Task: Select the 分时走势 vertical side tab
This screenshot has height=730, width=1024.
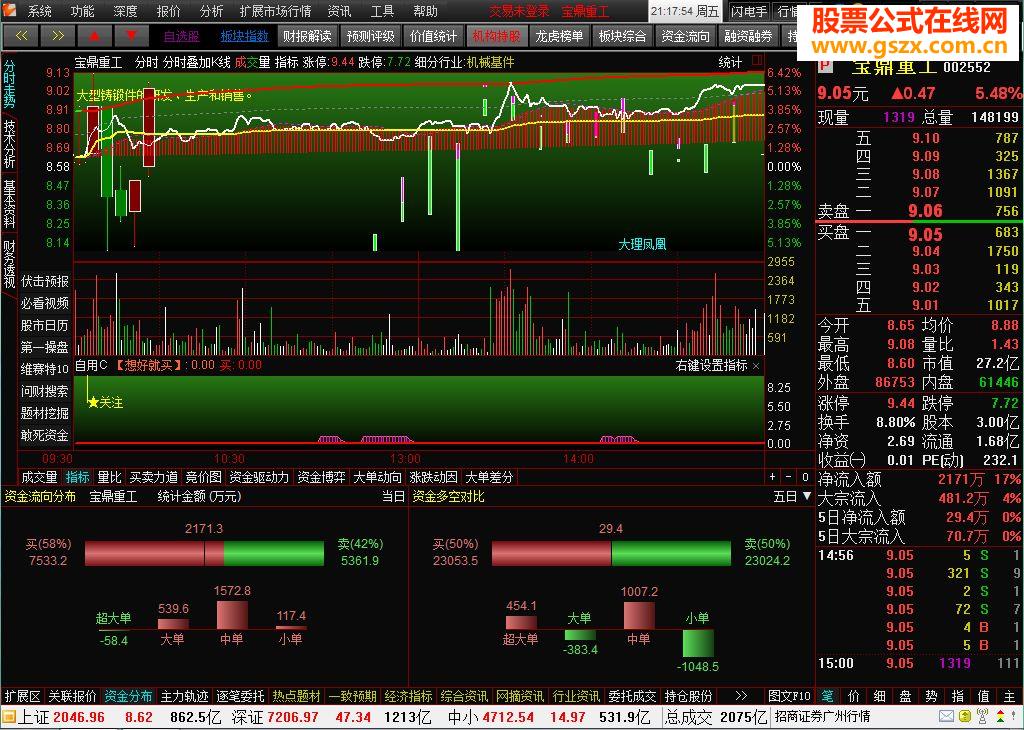Action: coord(9,85)
